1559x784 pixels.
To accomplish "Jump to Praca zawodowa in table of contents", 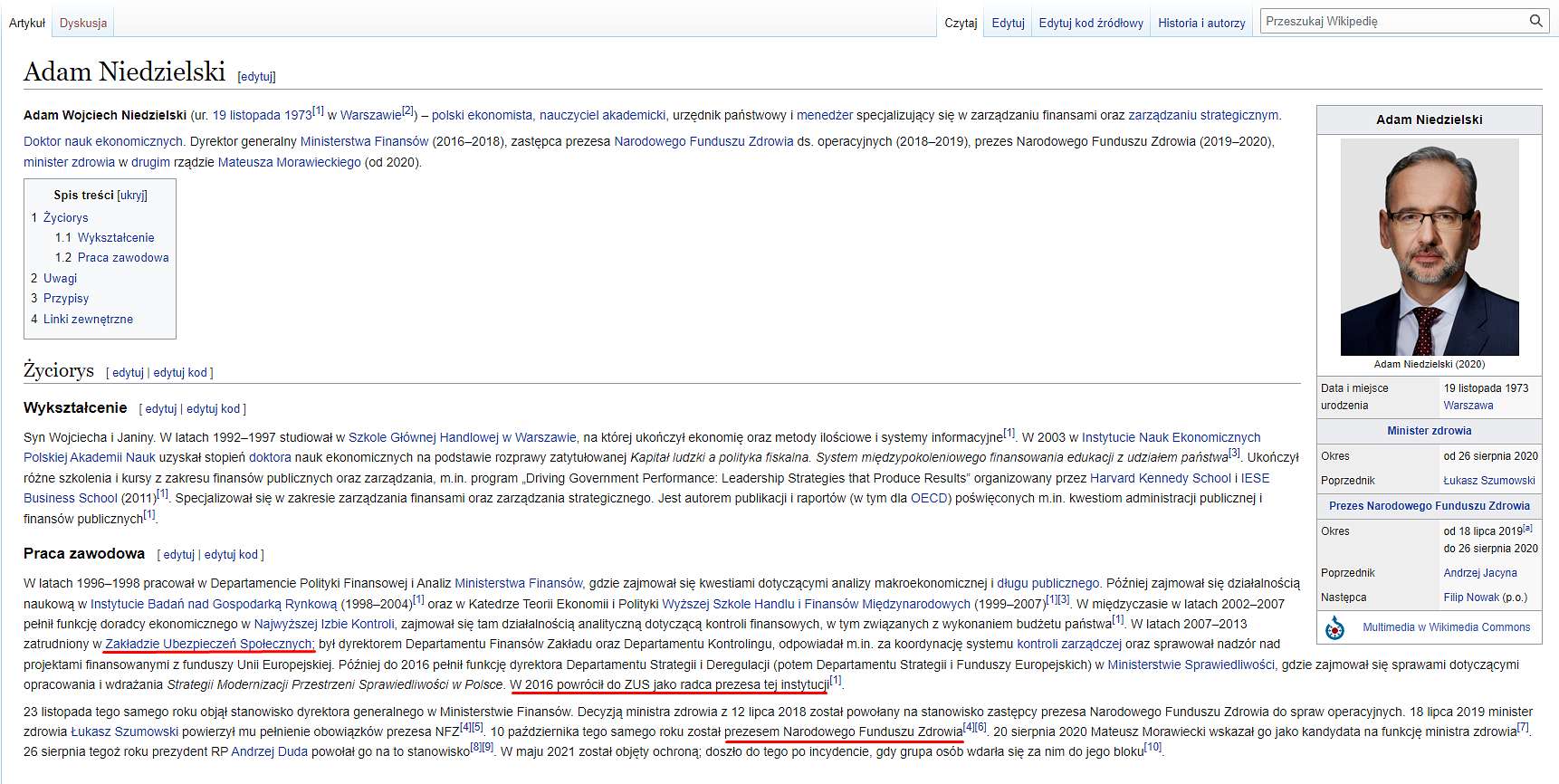I will point(123,257).
